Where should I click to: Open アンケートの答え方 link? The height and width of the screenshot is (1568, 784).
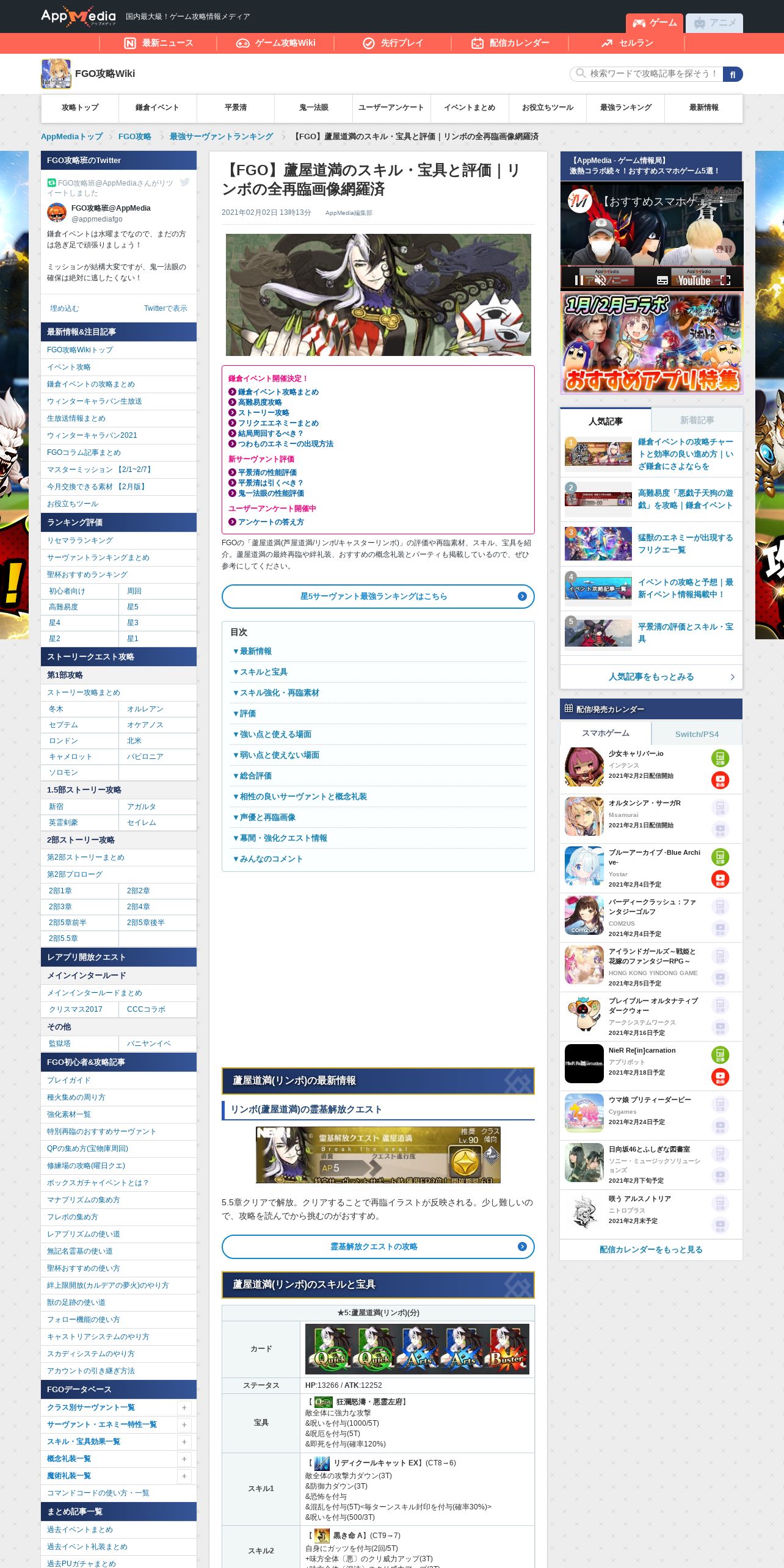[x=270, y=522]
